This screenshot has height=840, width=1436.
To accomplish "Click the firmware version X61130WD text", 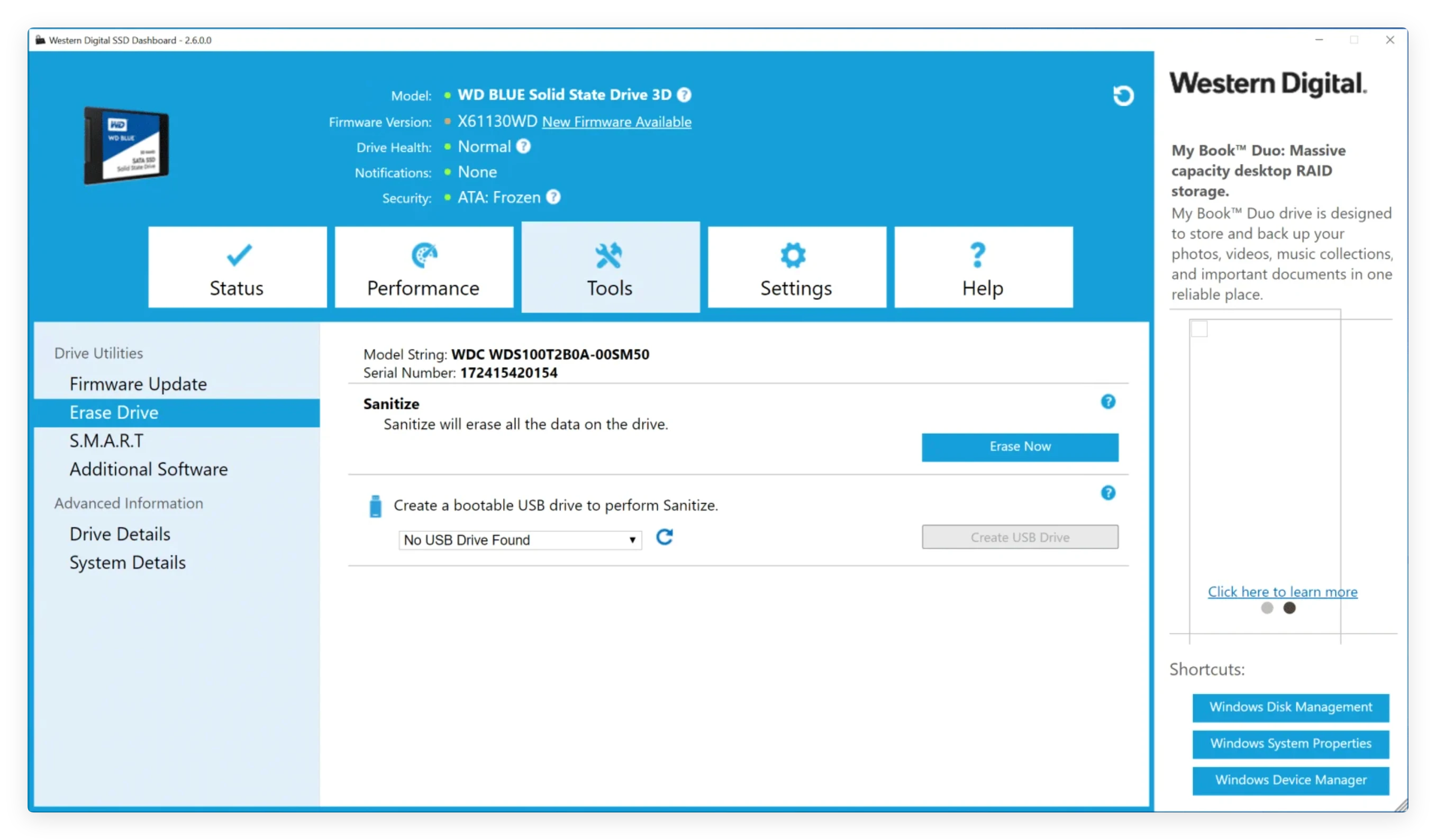I will pyautogui.click(x=497, y=121).
